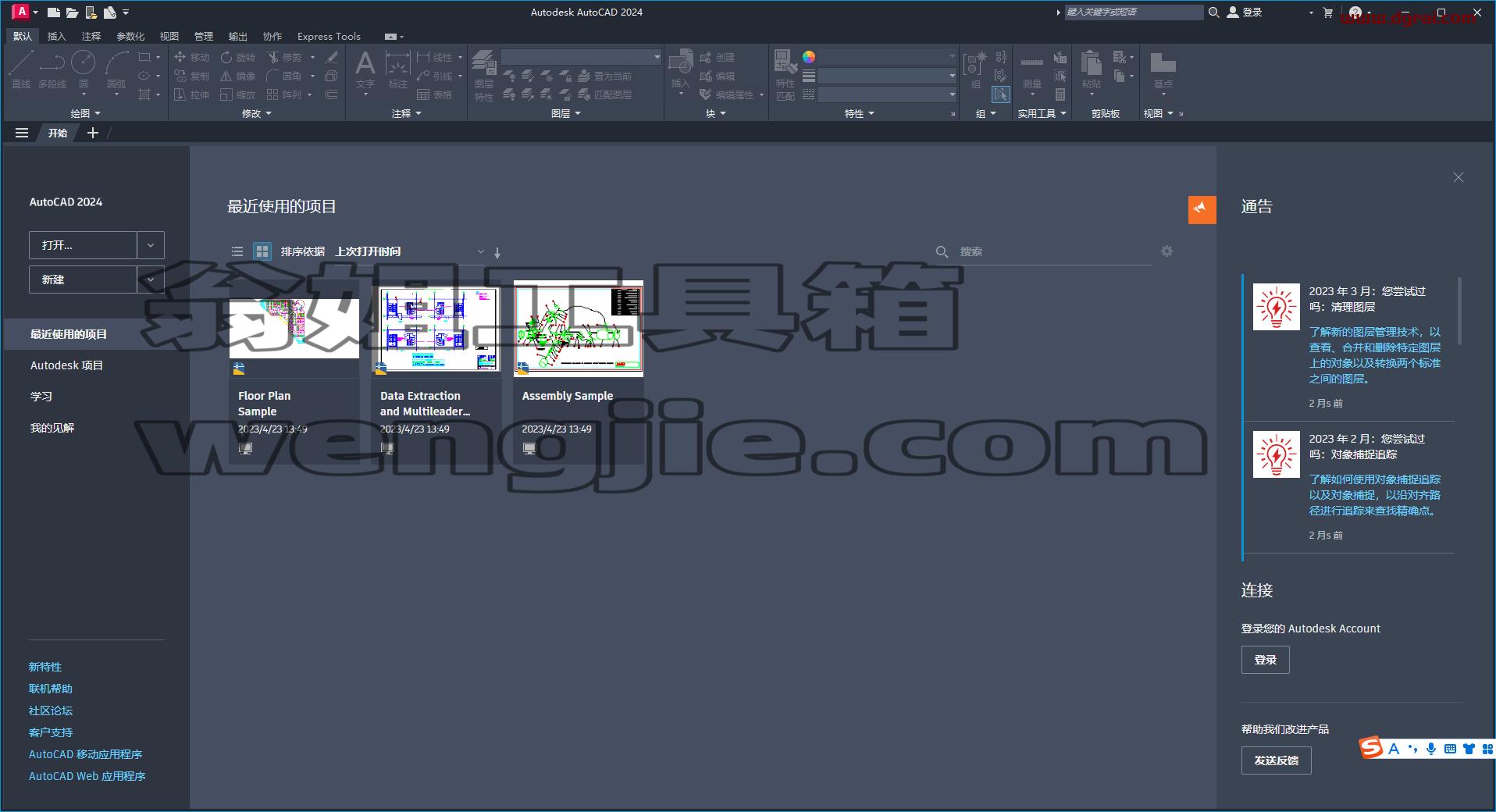The height and width of the screenshot is (812, 1496).
Task: Click the Paste (粘贴) icon
Action: [1092, 69]
